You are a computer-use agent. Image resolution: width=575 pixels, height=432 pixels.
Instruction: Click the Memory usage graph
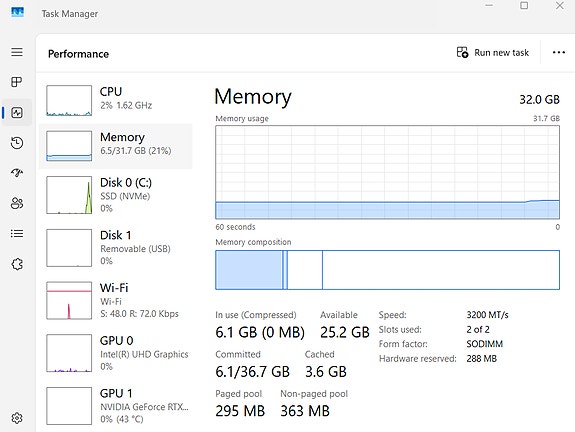(387, 172)
